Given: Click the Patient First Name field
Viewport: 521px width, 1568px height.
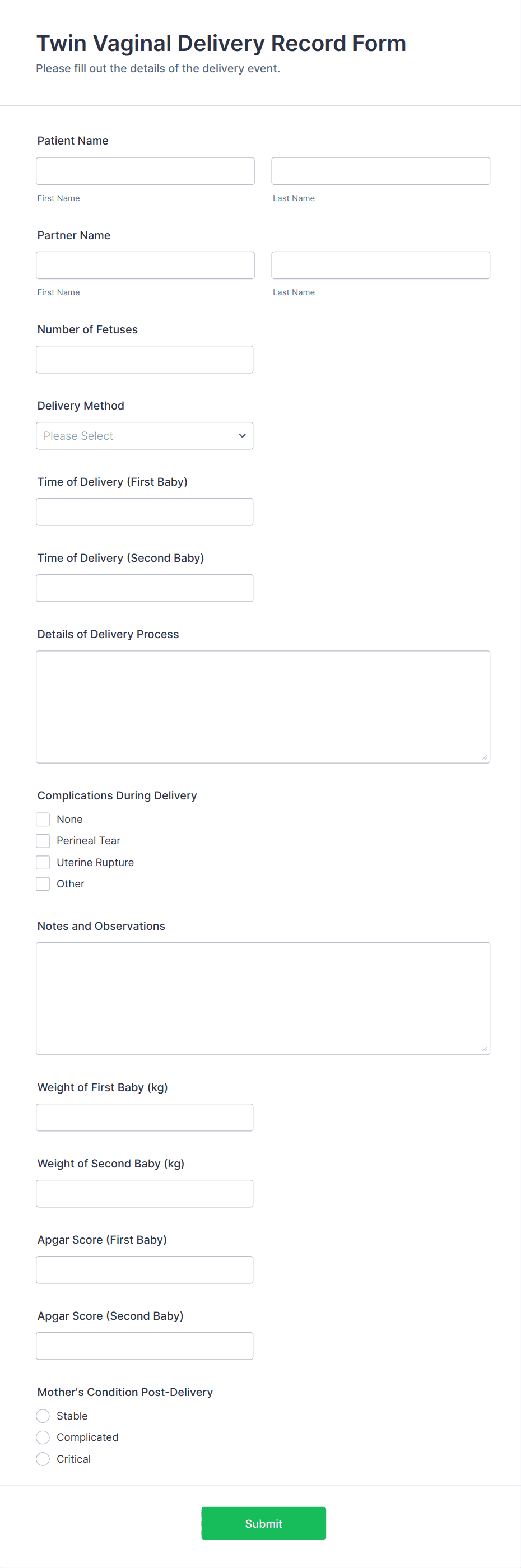Looking at the screenshot, I should click(145, 171).
